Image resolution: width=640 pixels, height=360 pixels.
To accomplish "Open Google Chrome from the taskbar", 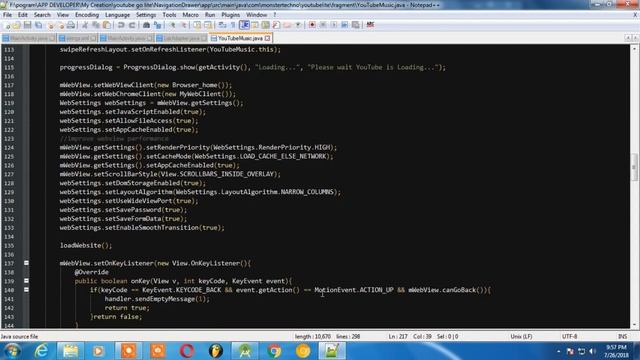I will tap(274, 351).
